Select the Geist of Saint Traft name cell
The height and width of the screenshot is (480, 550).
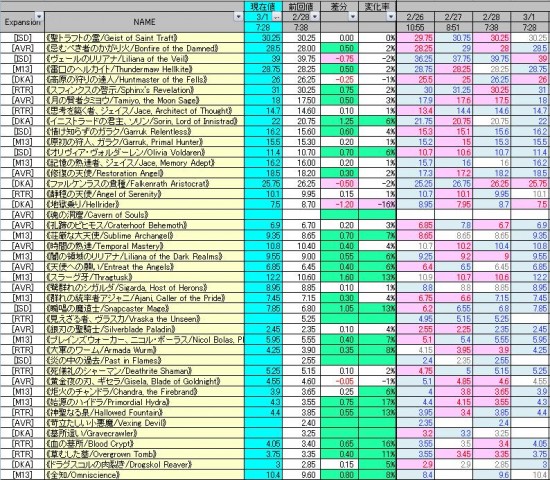[x=144, y=38]
